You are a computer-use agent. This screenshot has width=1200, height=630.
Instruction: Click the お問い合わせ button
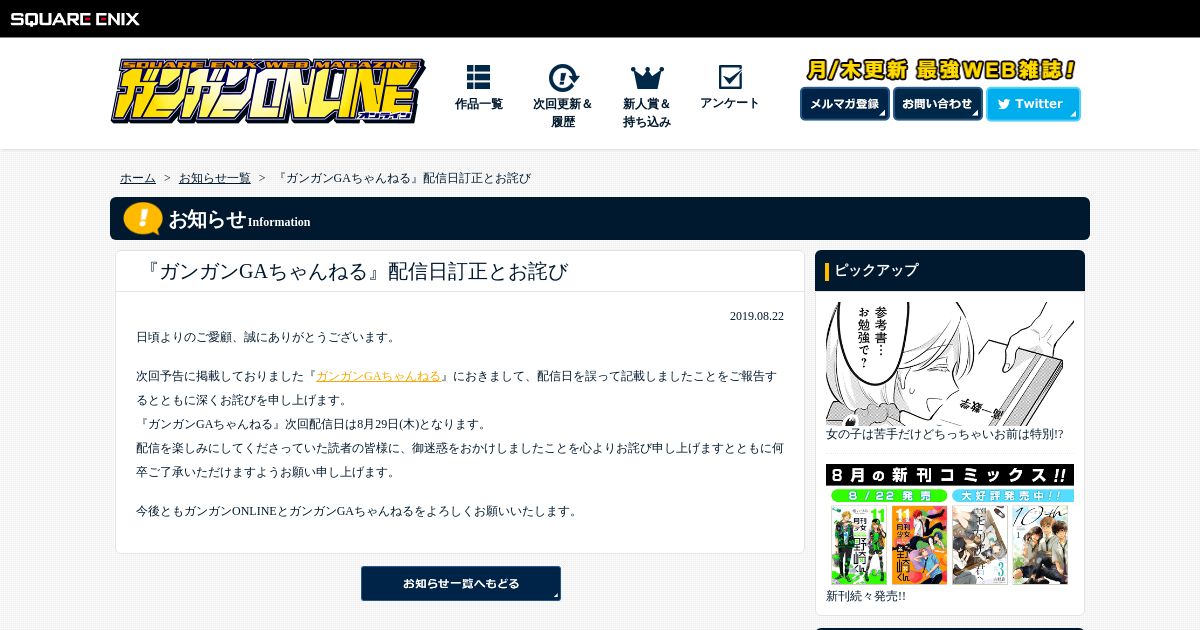[x=937, y=104]
